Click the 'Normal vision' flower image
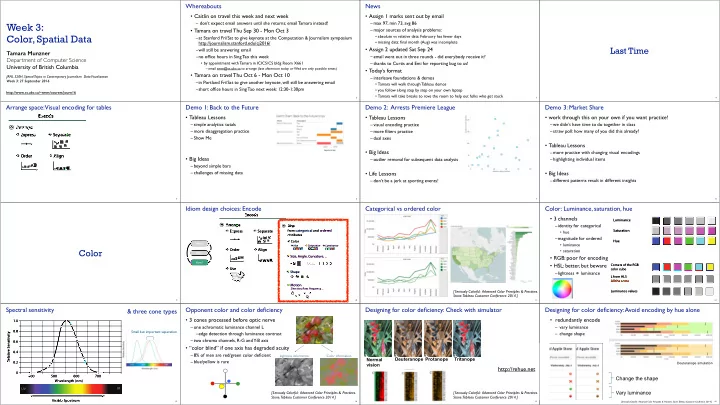 [378, 339]
